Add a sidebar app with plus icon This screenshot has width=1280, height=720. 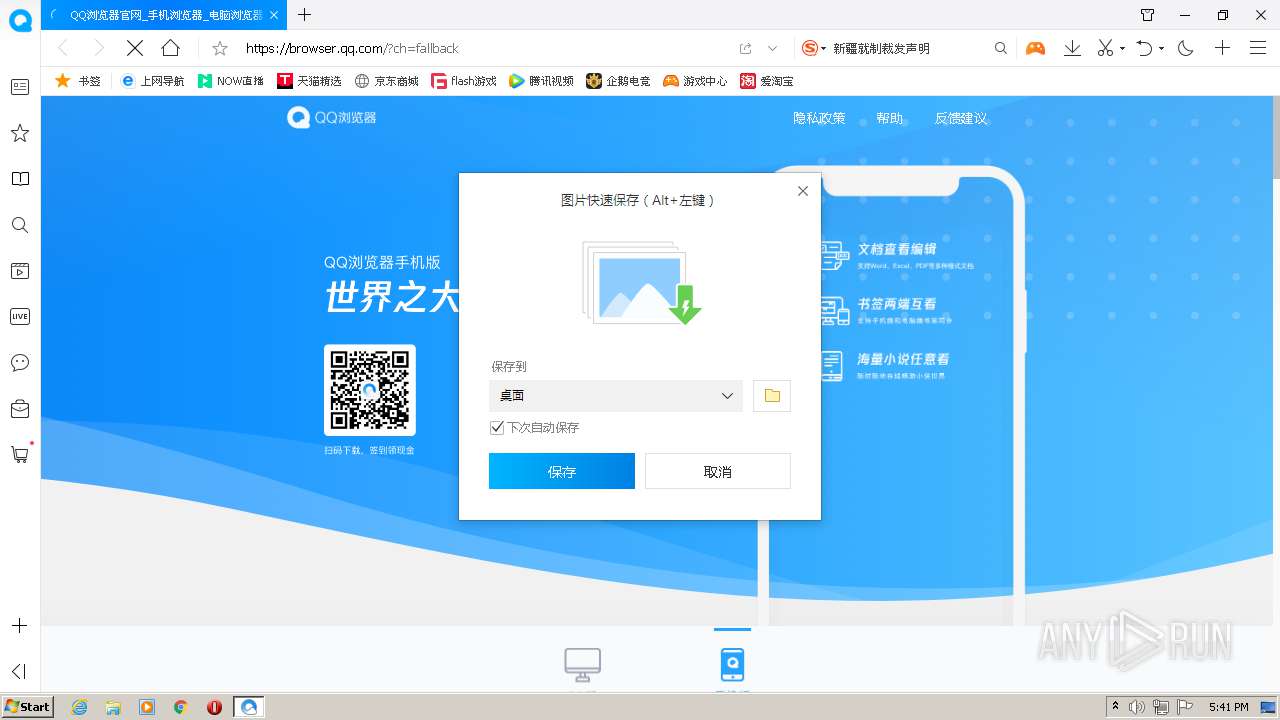tap(19, 626)
